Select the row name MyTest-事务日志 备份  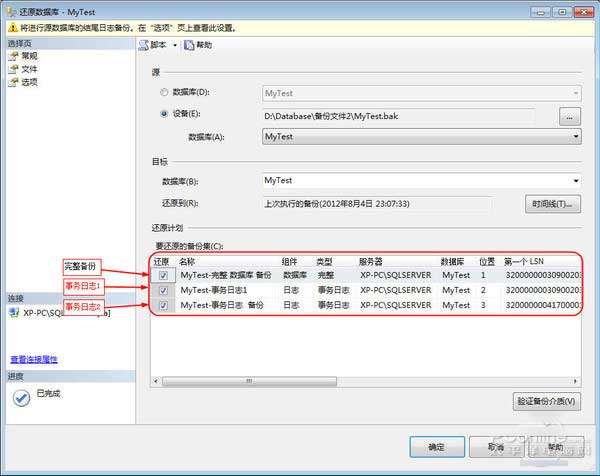click(222, 305)
